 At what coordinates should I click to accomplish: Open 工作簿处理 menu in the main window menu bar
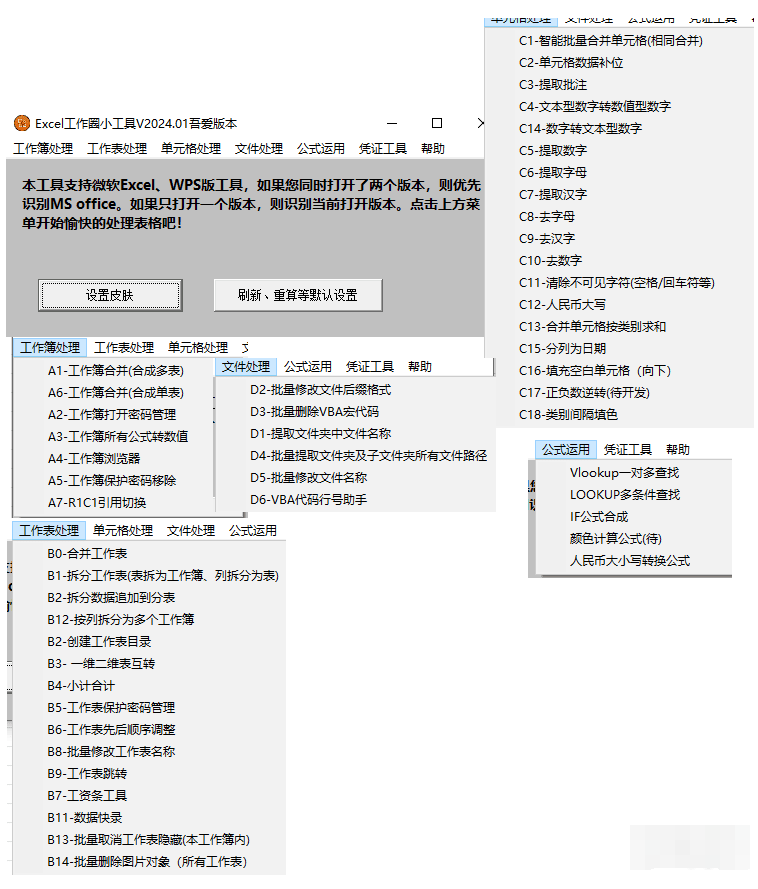(43, 149)
